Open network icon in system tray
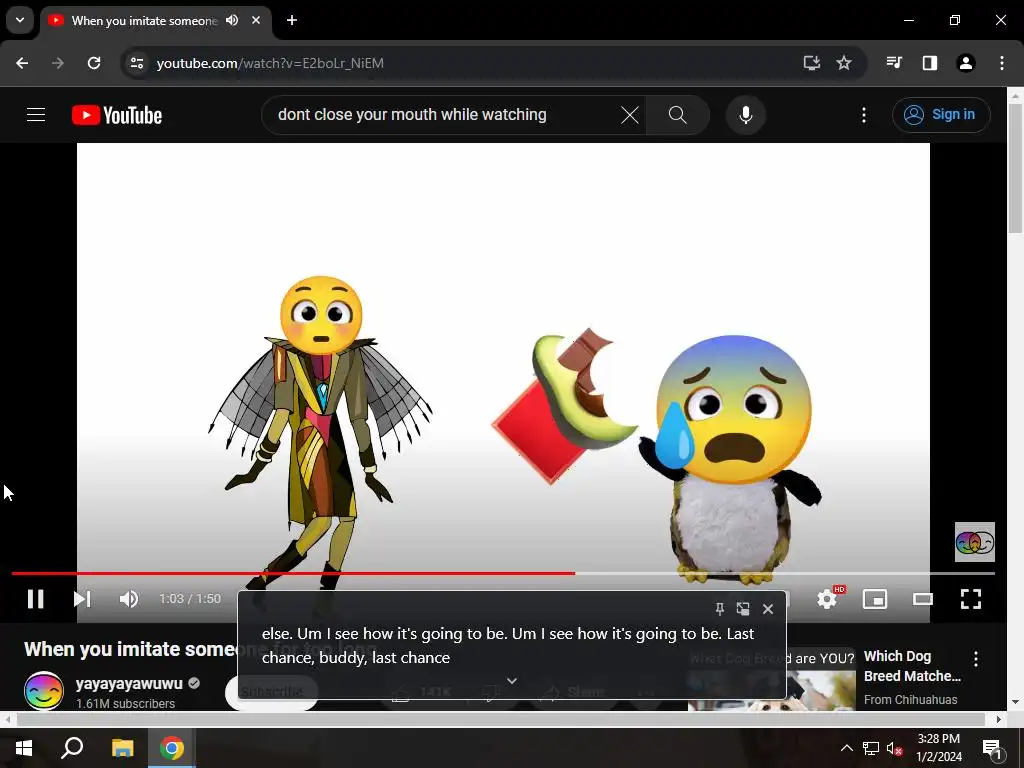Screen dimensions: 1024x768 [871, 748]
